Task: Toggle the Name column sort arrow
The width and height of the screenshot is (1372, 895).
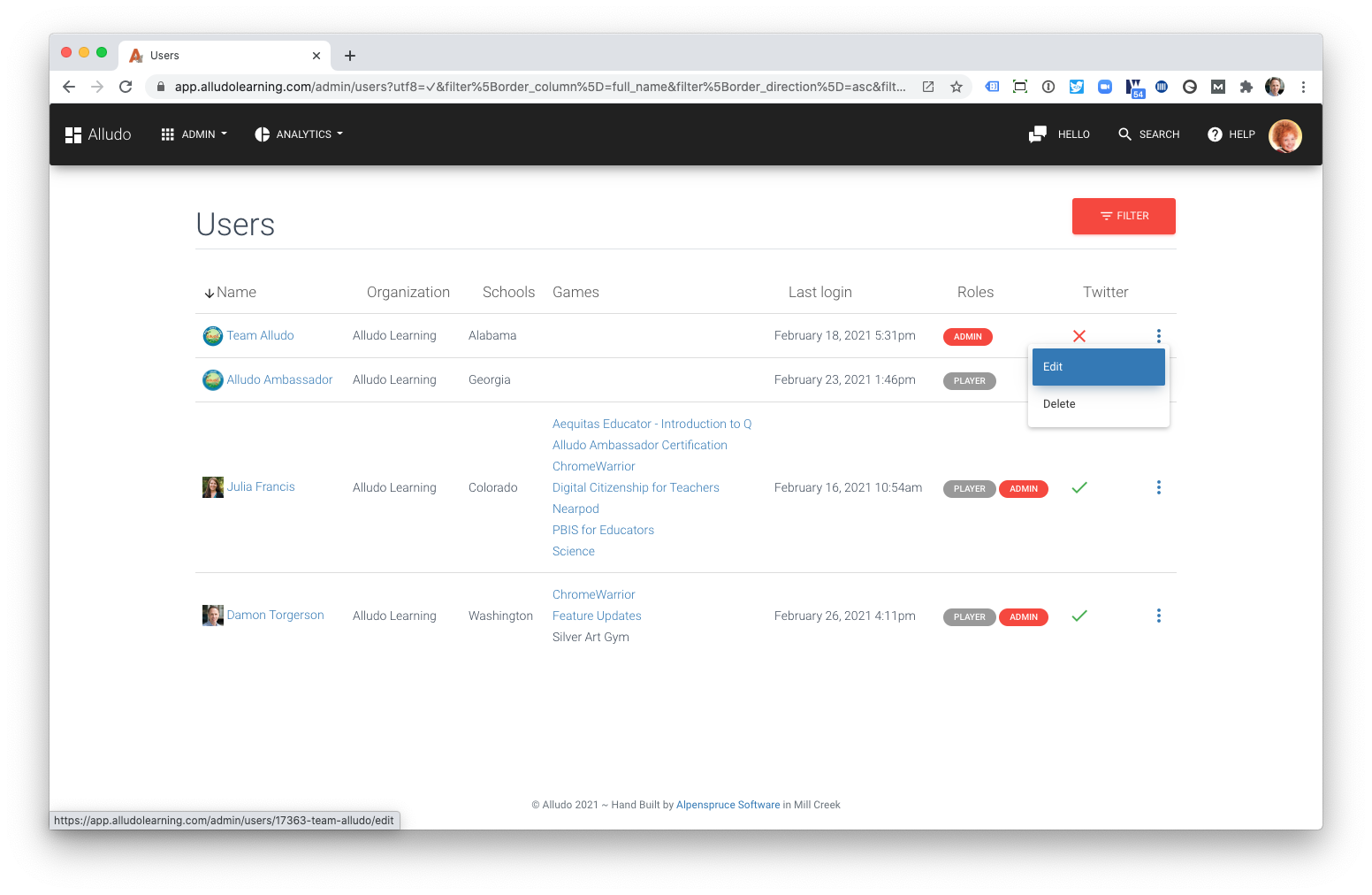Action: [210, 292]
